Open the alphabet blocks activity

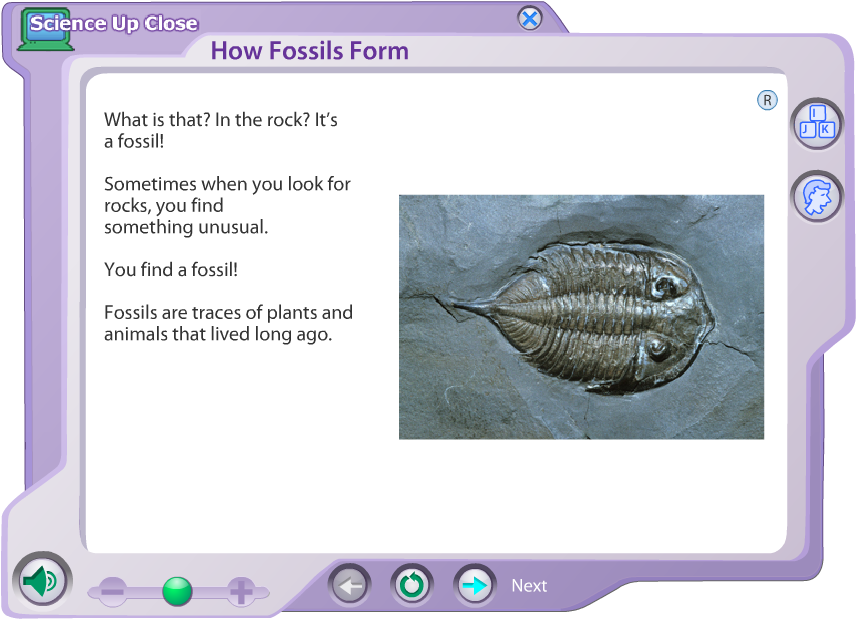[x=817, y=123]
